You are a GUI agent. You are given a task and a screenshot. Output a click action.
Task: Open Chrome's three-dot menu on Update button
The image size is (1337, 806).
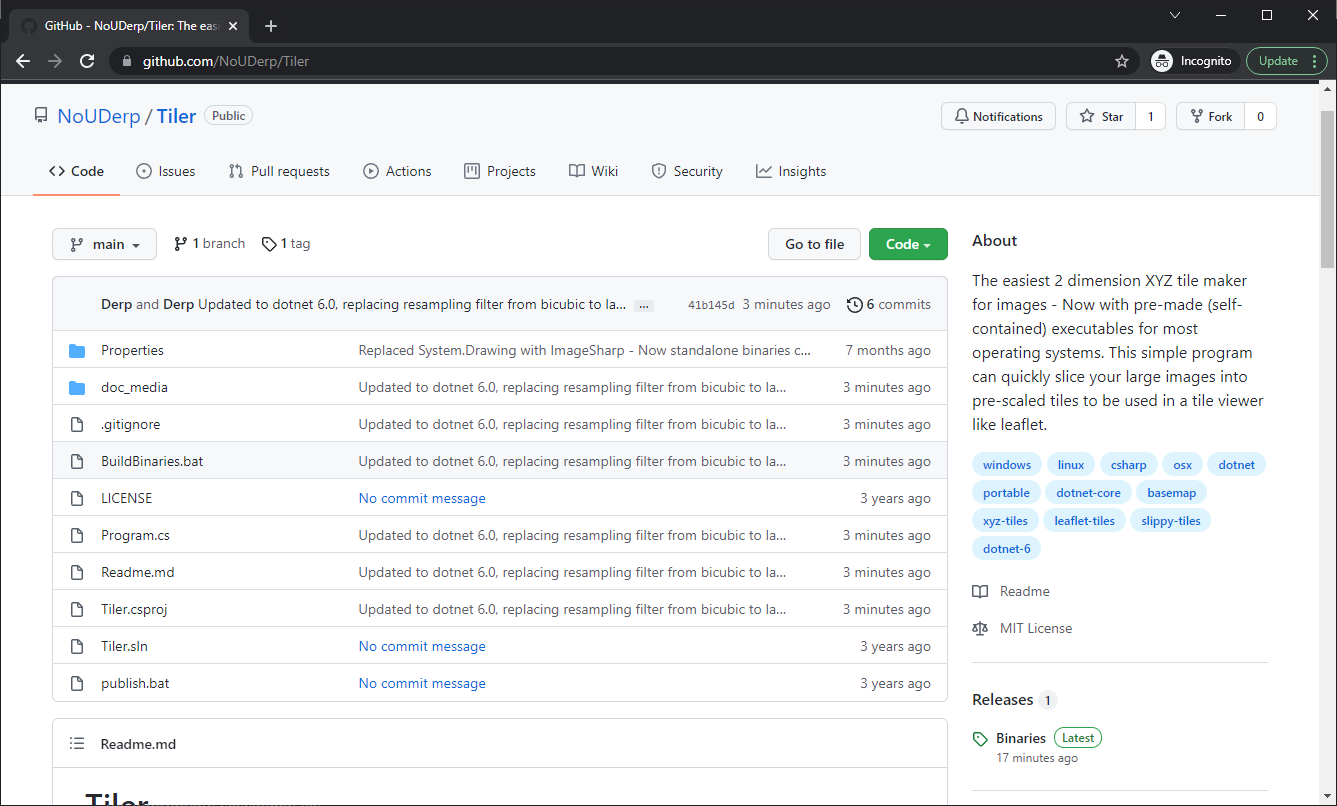pos(1314,61)
